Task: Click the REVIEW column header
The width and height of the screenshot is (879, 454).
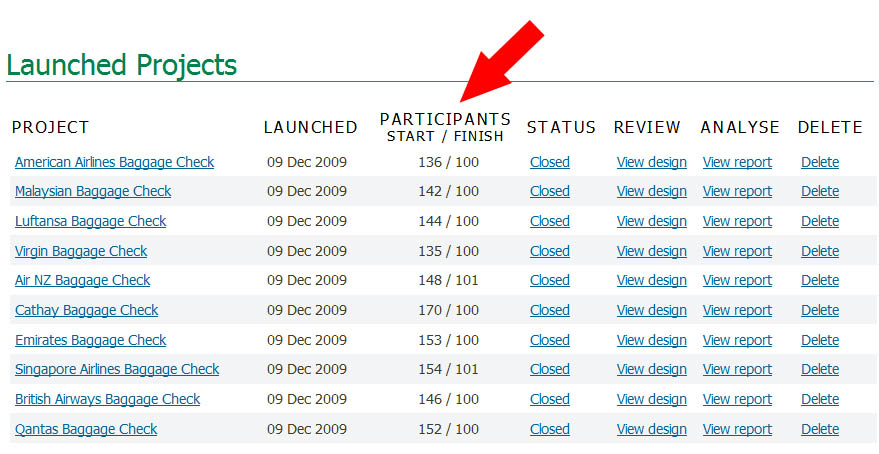Action: click(x=647, y=128)
